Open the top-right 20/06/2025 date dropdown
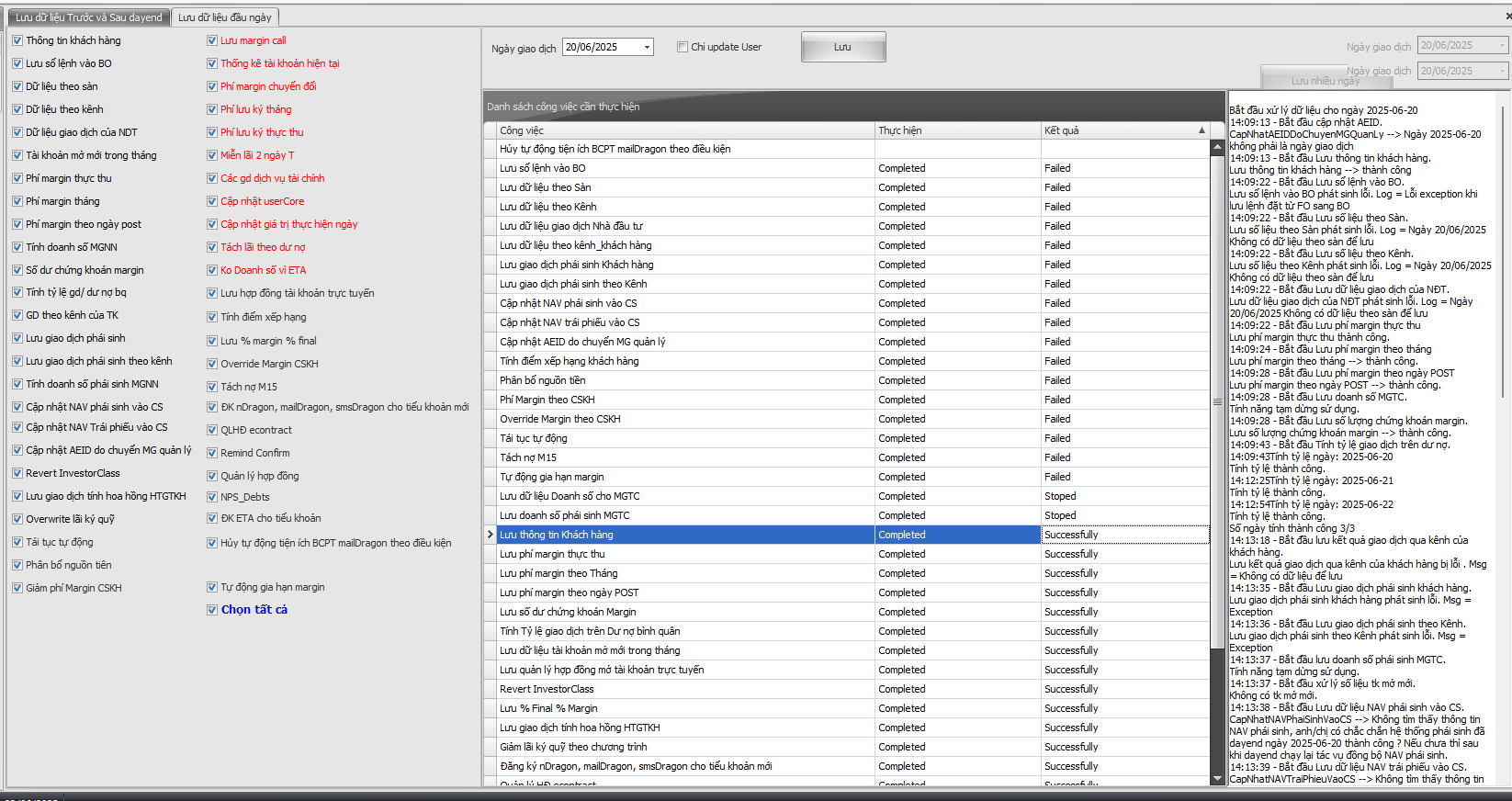Viewport: 1512px width, 801px height. pos(1503,45)
